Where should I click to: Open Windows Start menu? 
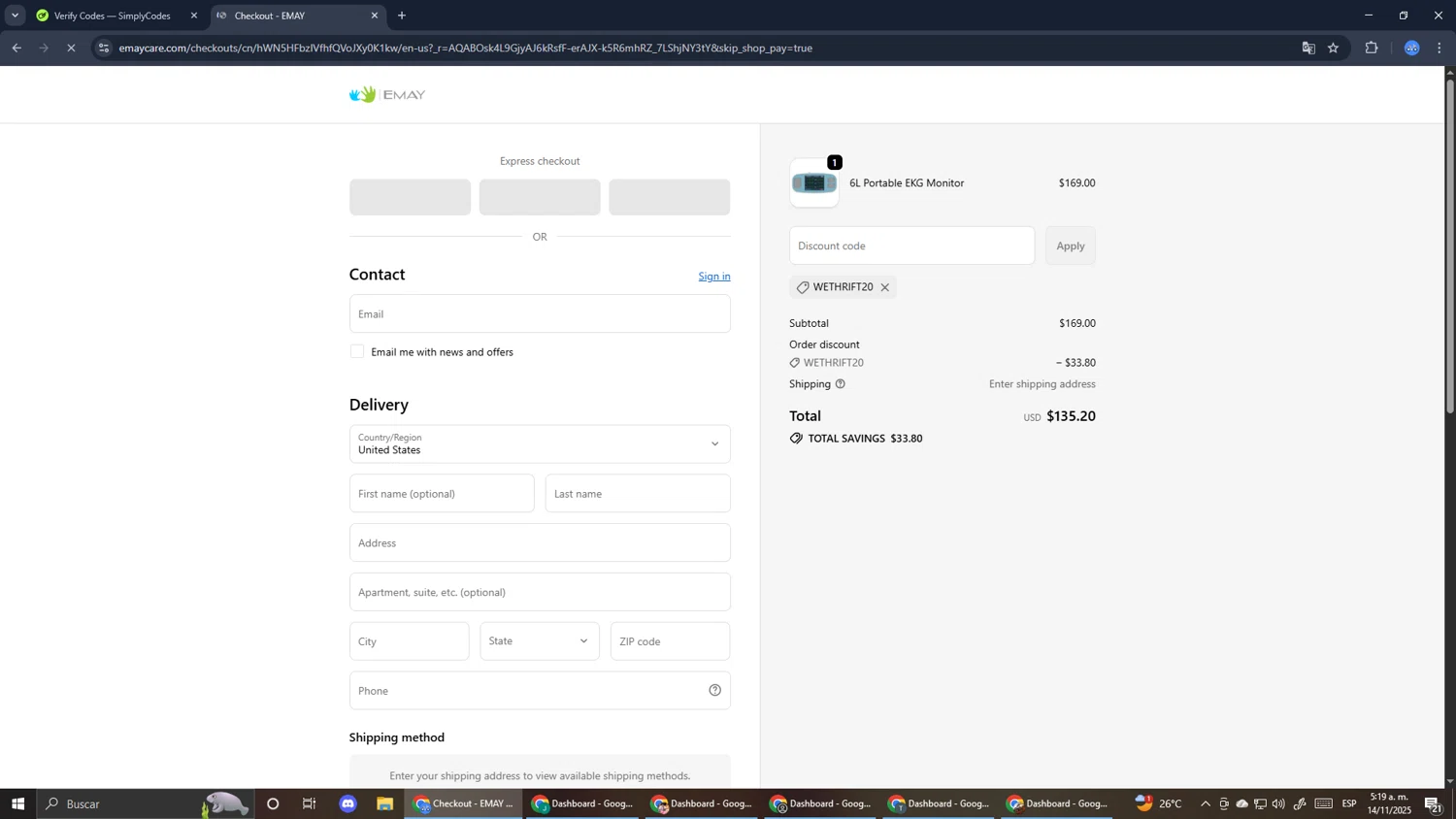point(17,803)
